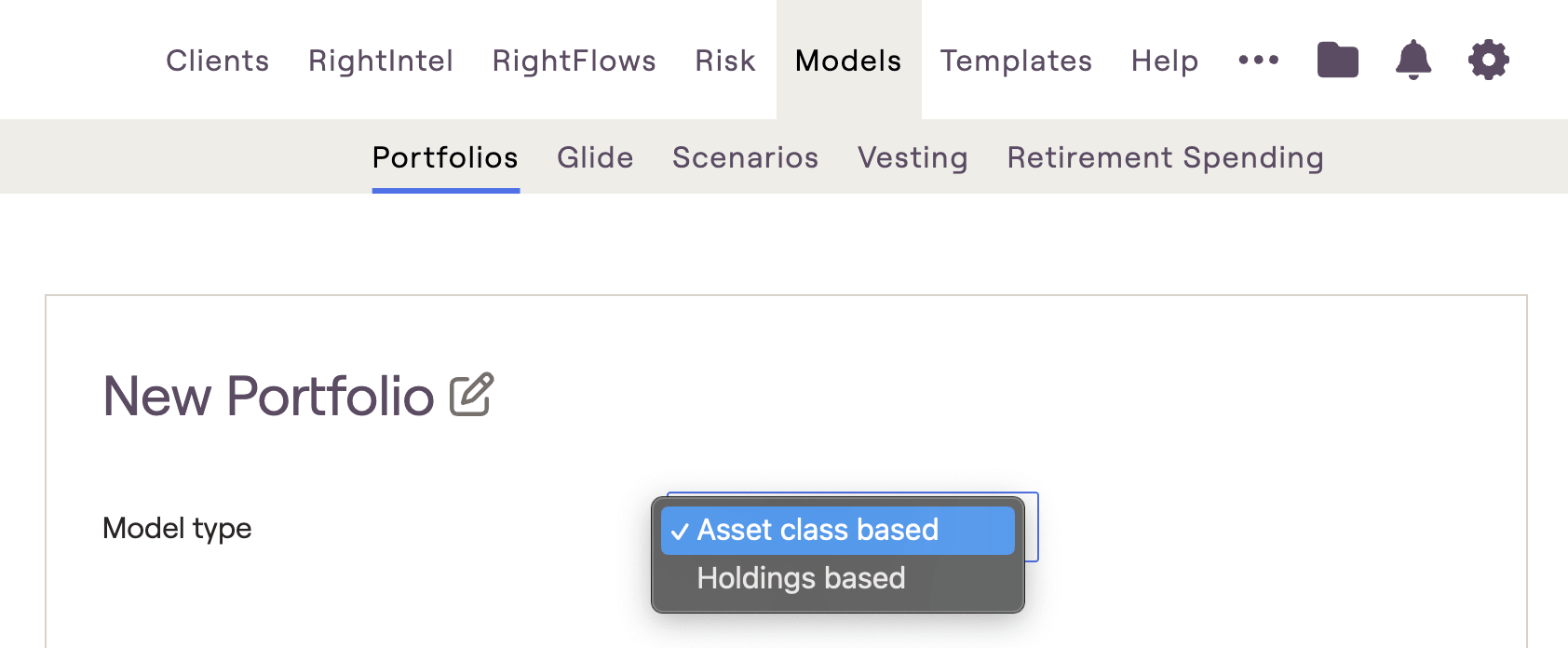Go to the Clients menu item
Viewport: 1568px width, 648px height.
[218, 61]
